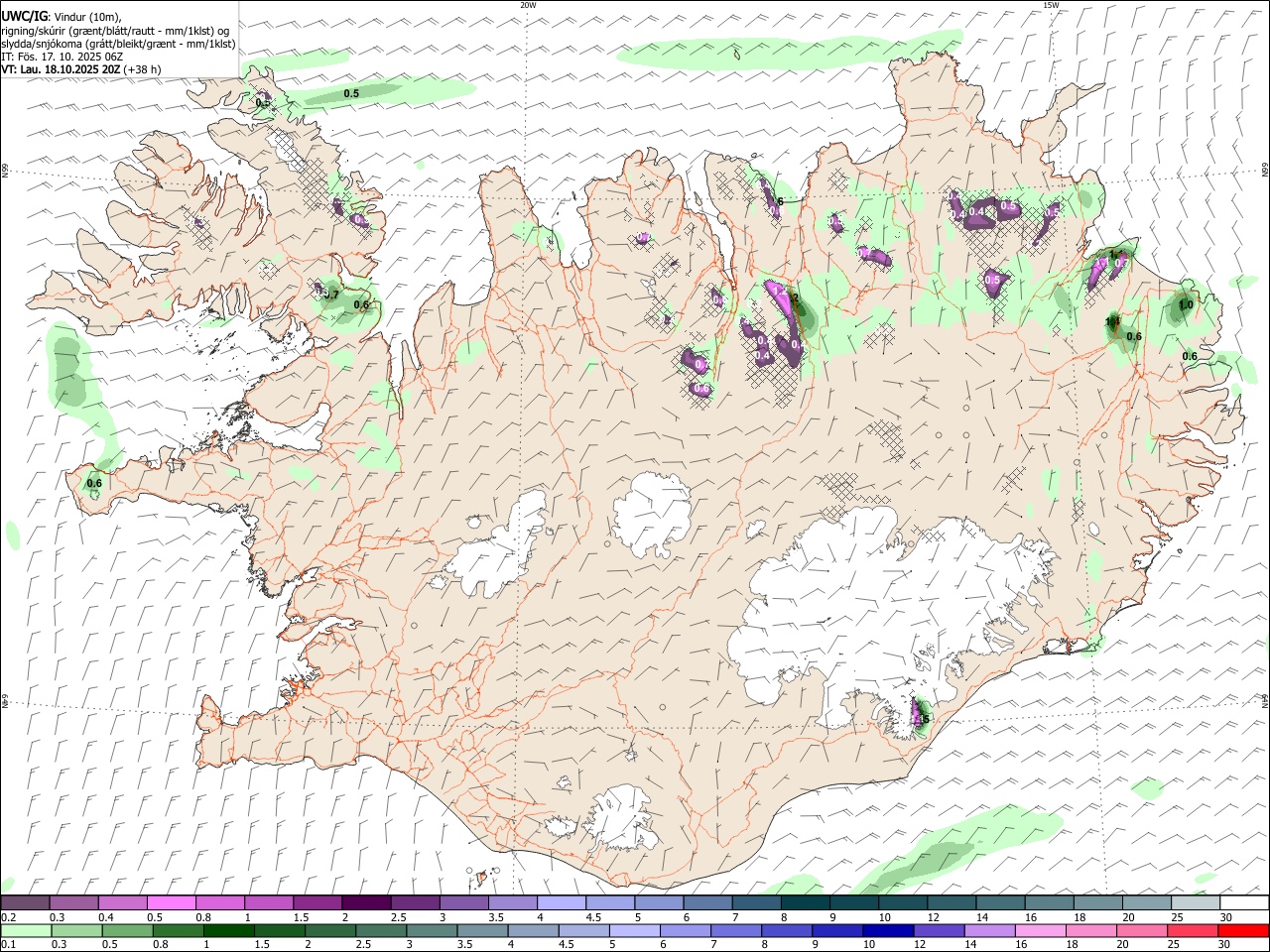Click the 15W longitude label at top
Image resolution: width=1270 pixels, height=952 pixels.
point(1051,5)
